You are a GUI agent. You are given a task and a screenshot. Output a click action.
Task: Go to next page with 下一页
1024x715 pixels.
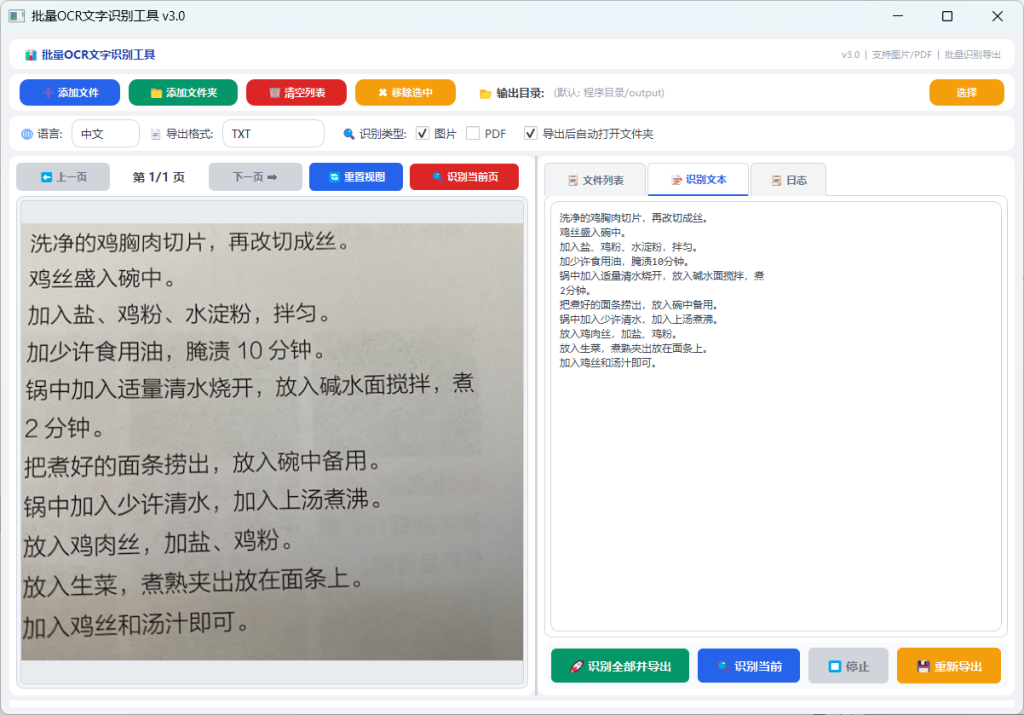(x=255, y=177)
